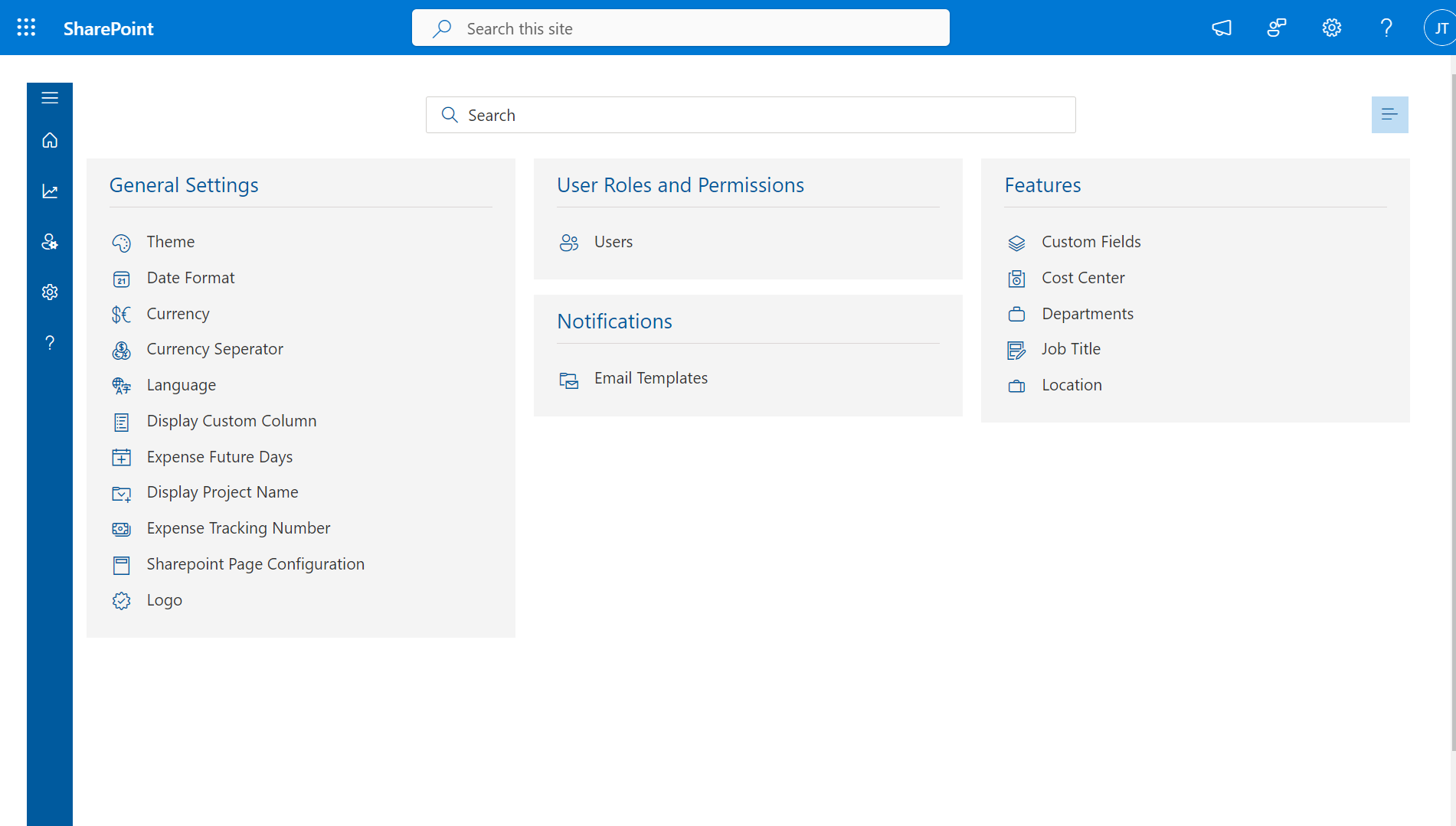Click the Expense Tracking Number icon
1456x826 pixels.
[x=121, y=529]
